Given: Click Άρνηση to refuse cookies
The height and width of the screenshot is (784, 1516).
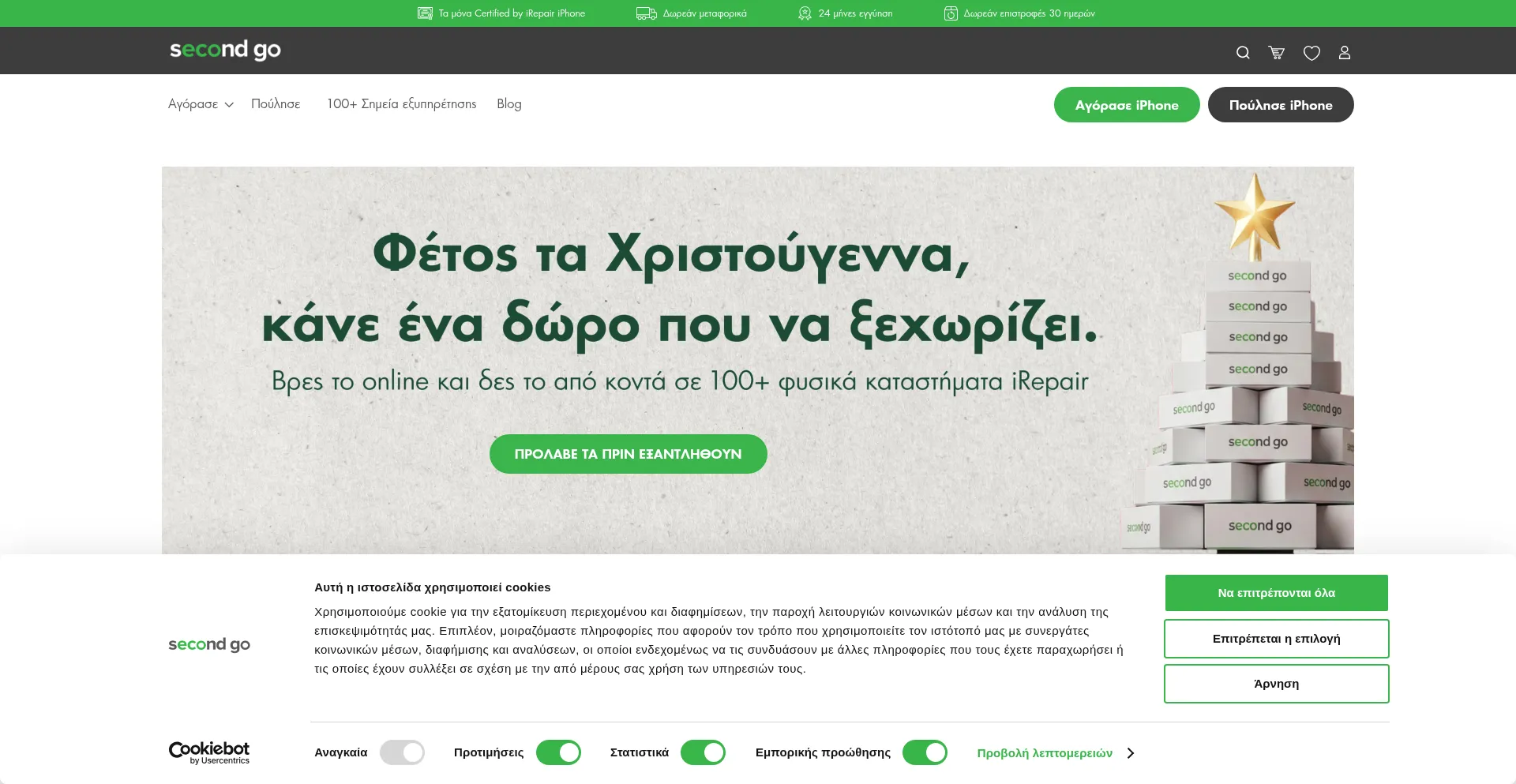Looking at the screenshot, I should [1276, 683].
